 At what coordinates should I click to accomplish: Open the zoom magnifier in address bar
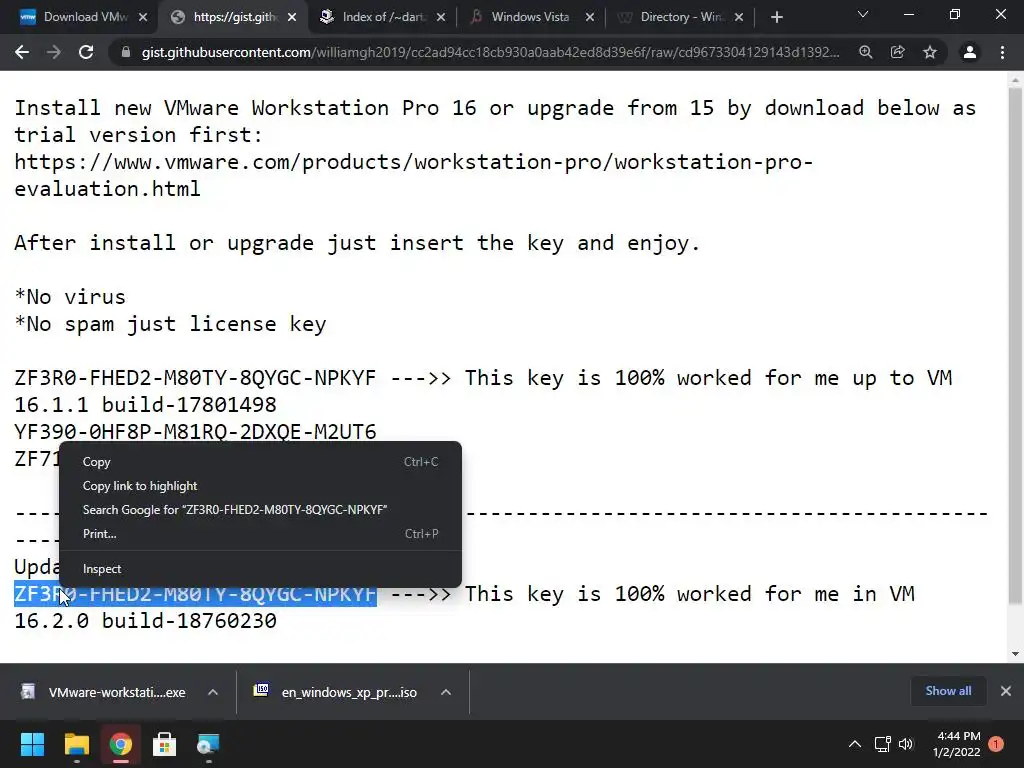coord(866,52)
